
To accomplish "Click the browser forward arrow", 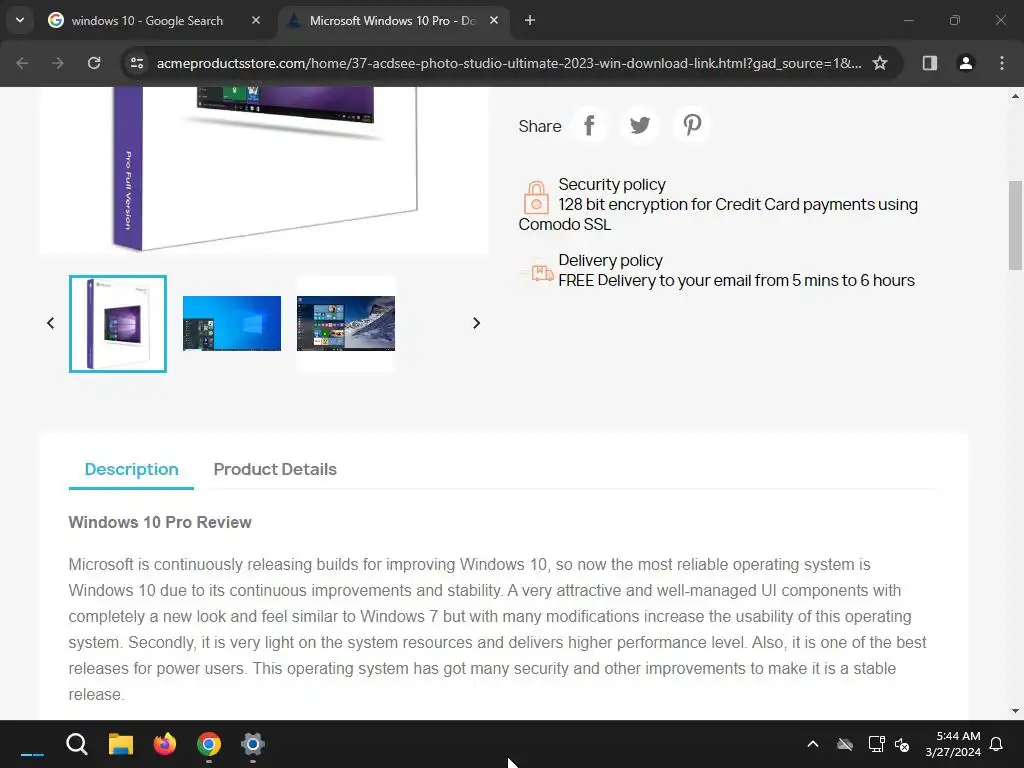I will coord(58,63).
